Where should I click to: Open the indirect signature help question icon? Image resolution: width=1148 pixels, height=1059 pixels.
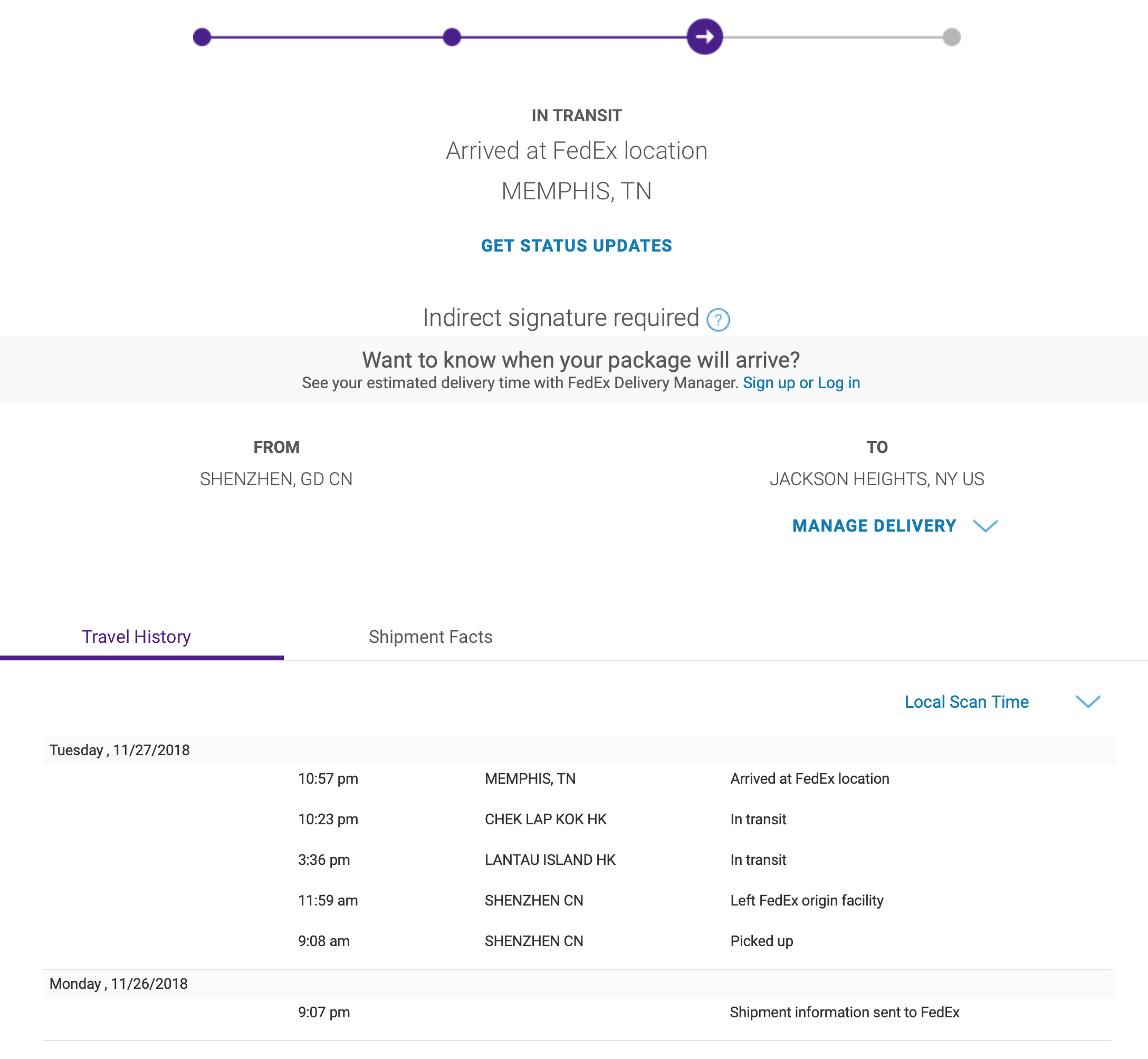coord(717,320)
